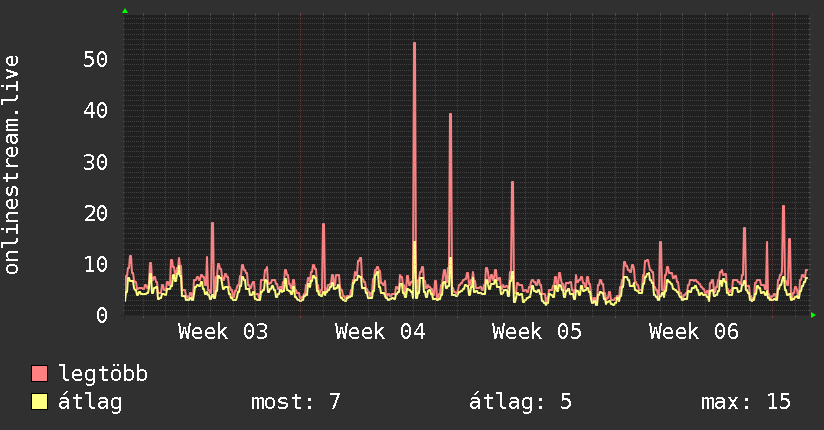Click the onlinestream.live vertical axis title

[x=12, y=165]
